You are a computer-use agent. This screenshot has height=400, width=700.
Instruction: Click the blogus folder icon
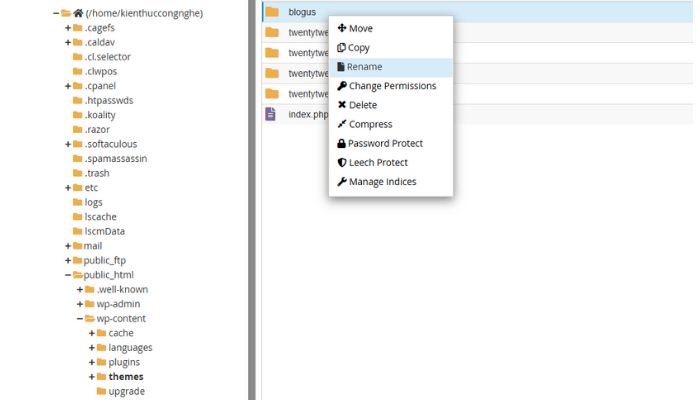click(x=271, y=12)
